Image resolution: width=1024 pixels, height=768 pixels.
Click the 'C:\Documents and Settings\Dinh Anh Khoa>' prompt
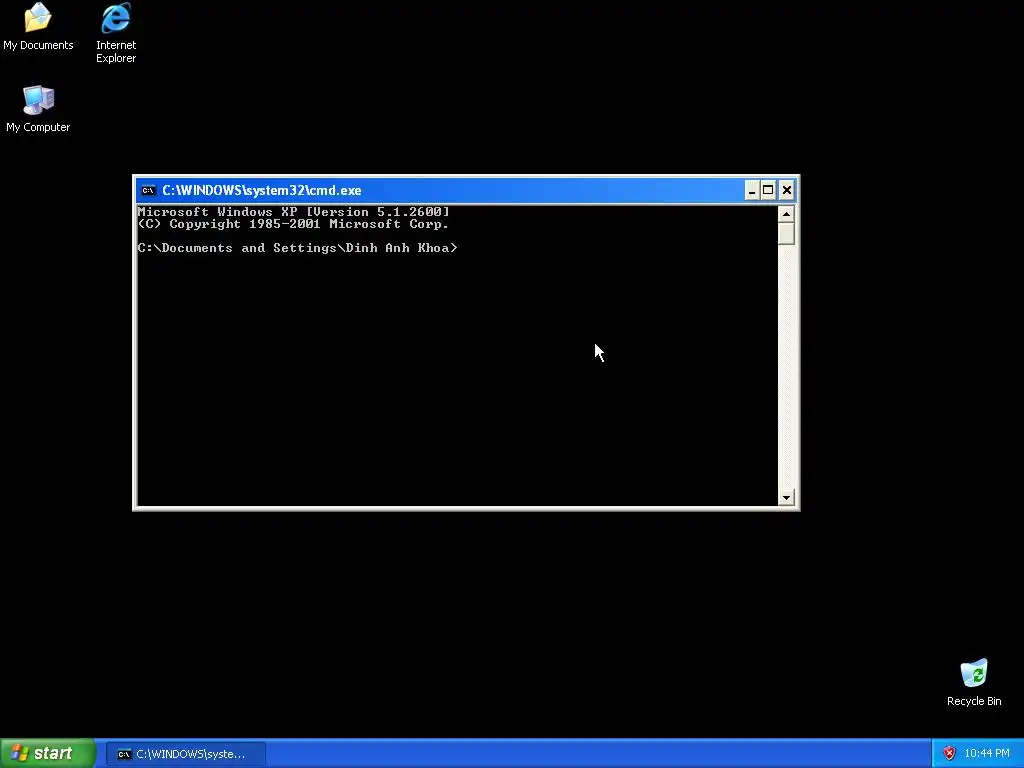tap(297, 248)
